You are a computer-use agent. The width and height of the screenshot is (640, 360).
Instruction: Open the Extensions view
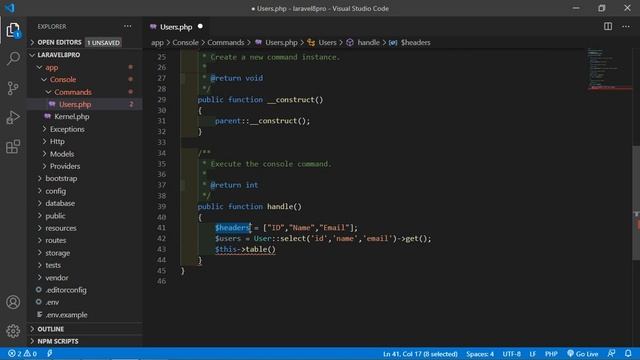click(13, 147)
